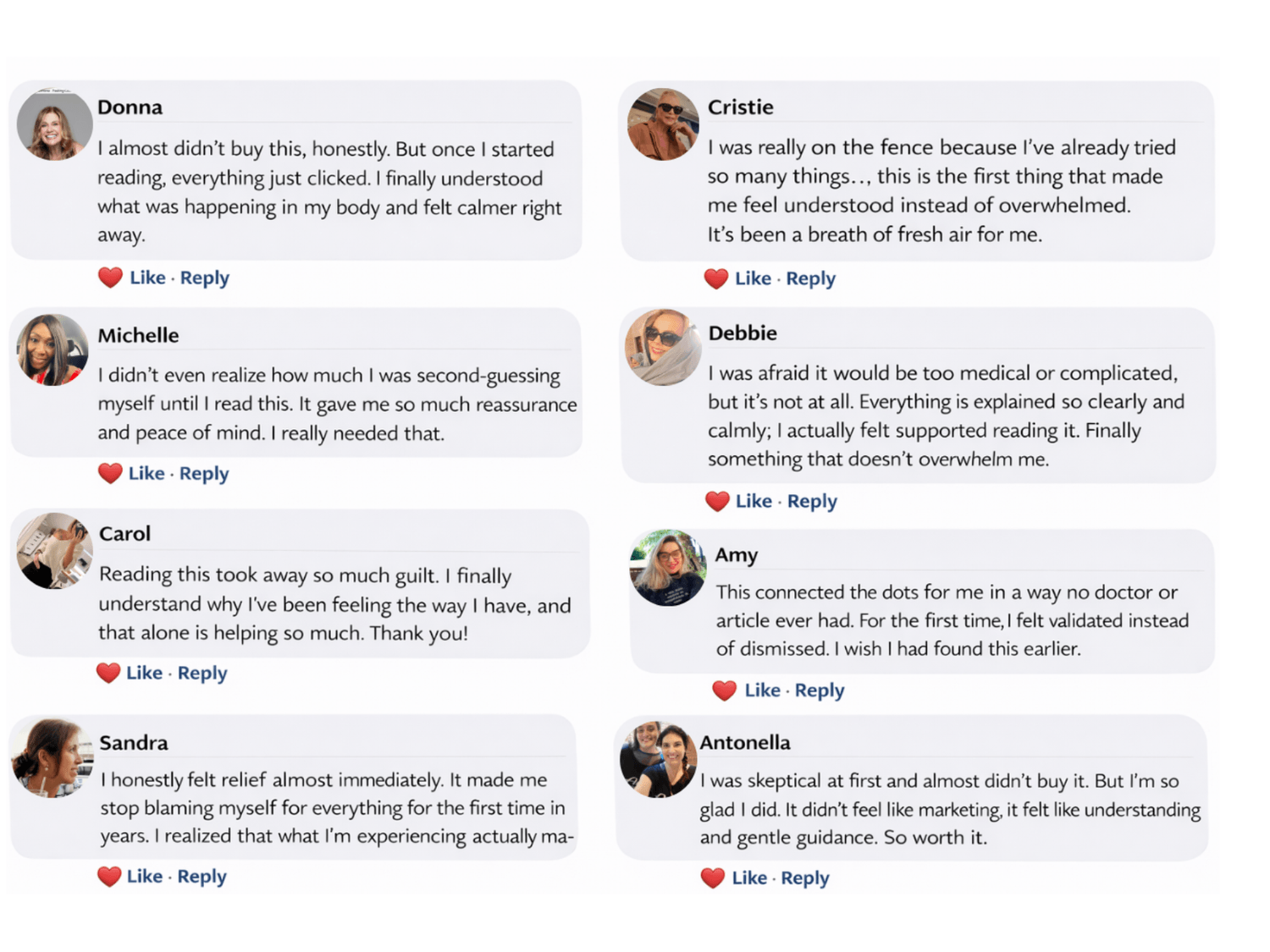Click the heart icon under Carol's comment

click(x=108, y=673)
